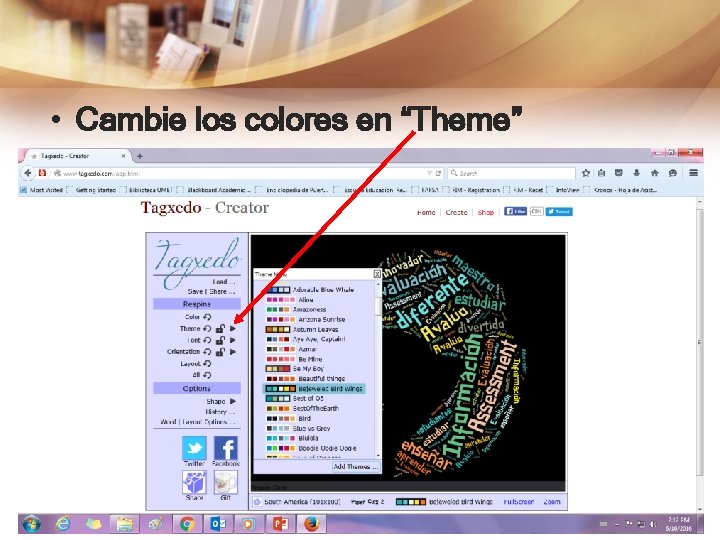The width and height of the screenshot is (720, 540).
Task: Choose the Be My Boy theme
Action: (x=295, y=369)
